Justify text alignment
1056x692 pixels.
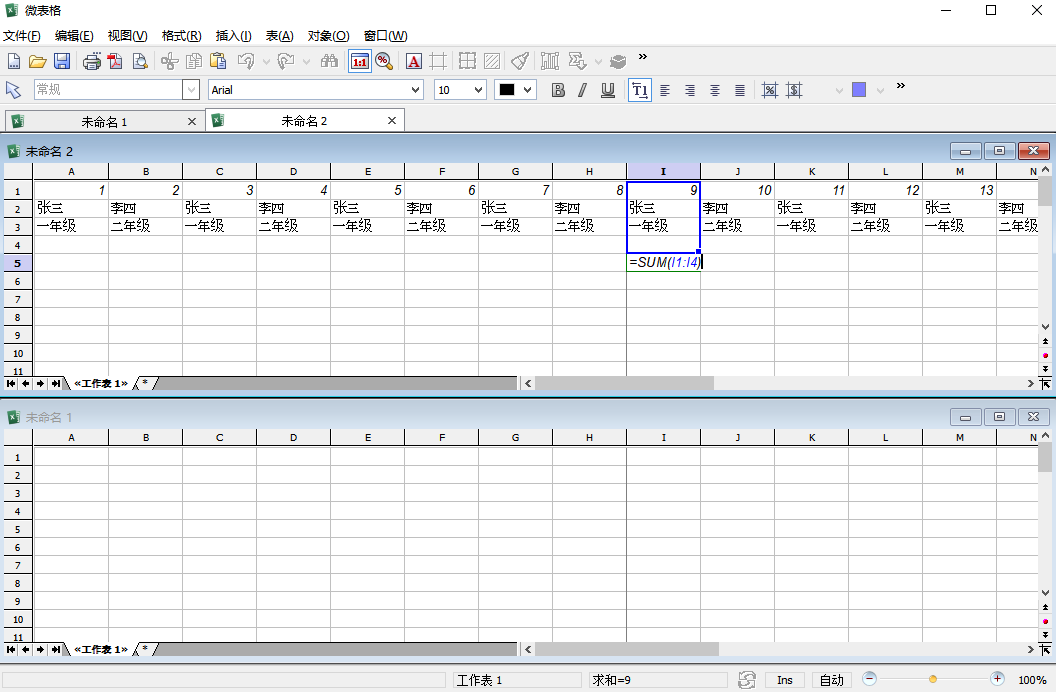coord(739,90)
